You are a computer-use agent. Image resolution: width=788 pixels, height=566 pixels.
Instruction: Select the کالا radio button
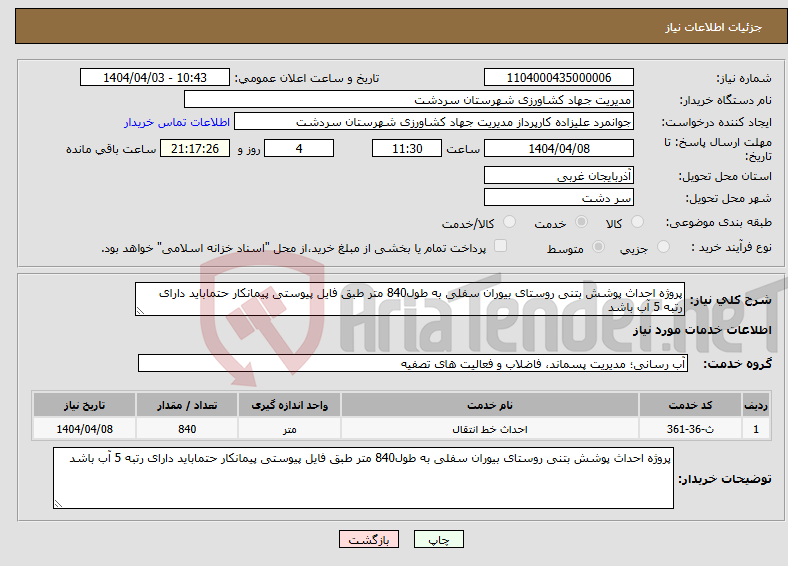[637, 222]
